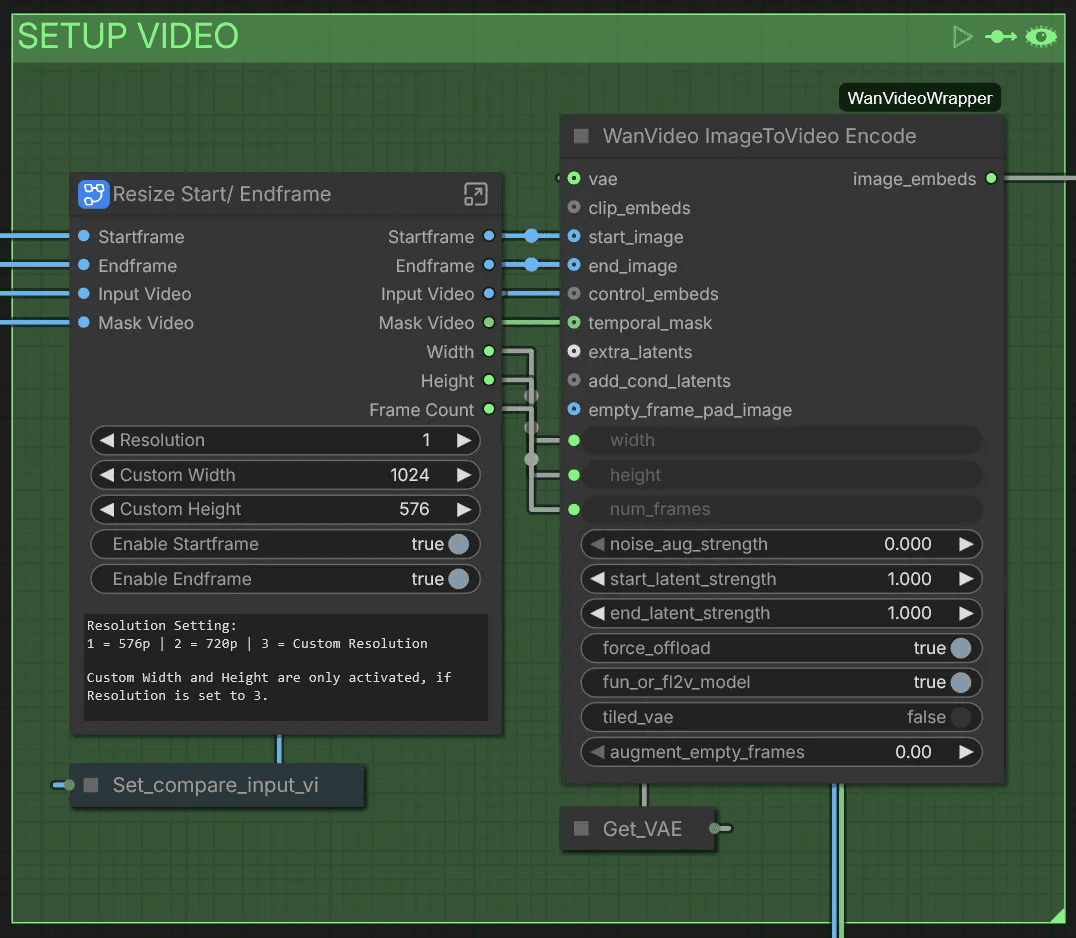The width and height of the screenshot is (1076, 938).
Task: Click the SETUP VIDEO group title
Action: pos(128,36)
